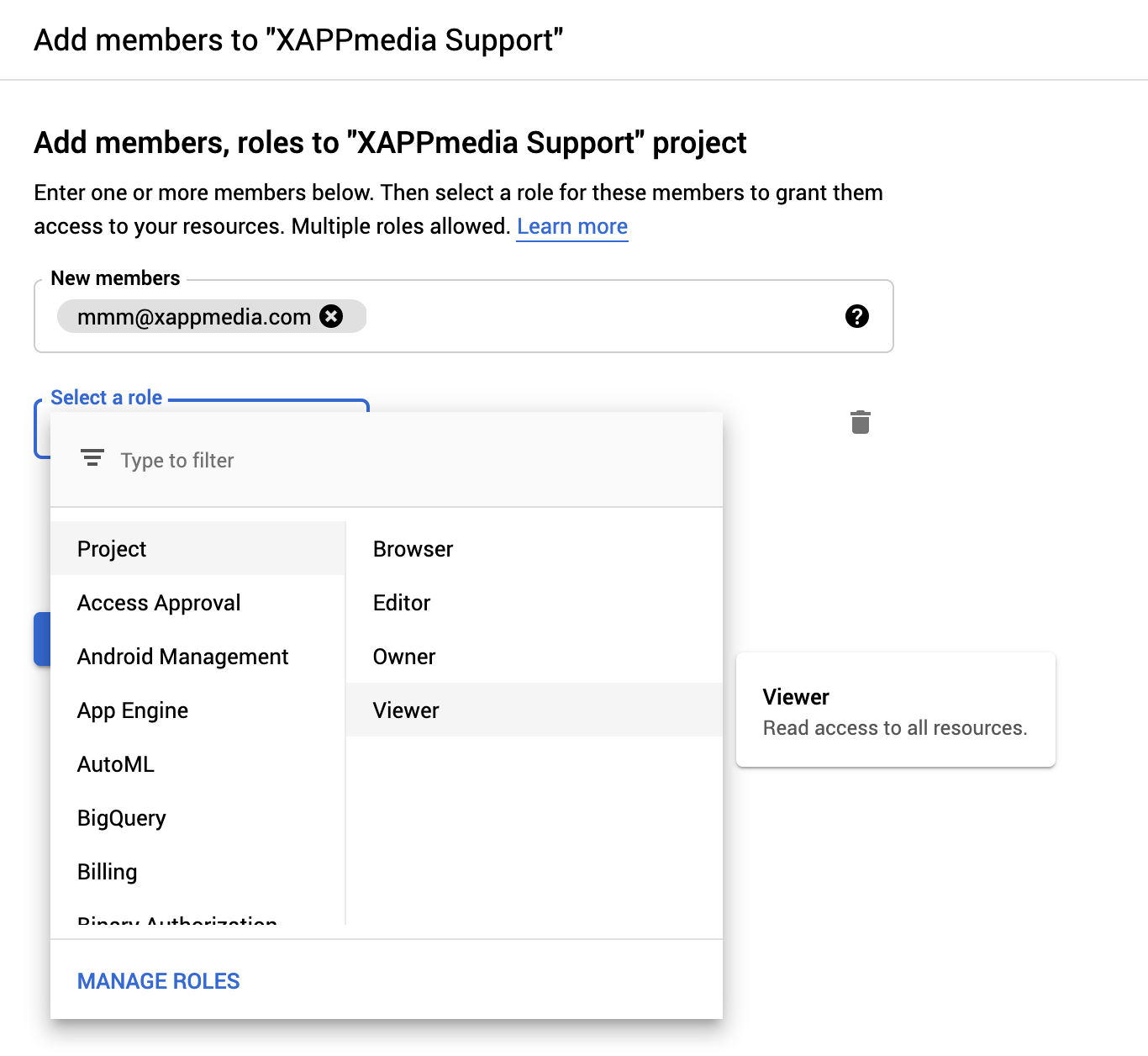
Task: Choose the Owner role
Action: [535, 657]
